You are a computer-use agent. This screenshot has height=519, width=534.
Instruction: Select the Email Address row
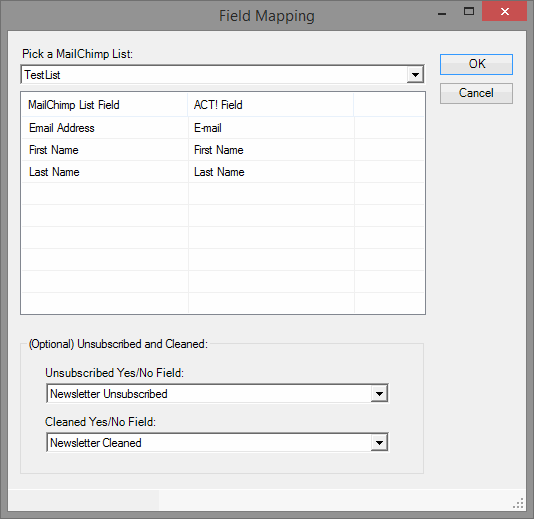point(223,128)
